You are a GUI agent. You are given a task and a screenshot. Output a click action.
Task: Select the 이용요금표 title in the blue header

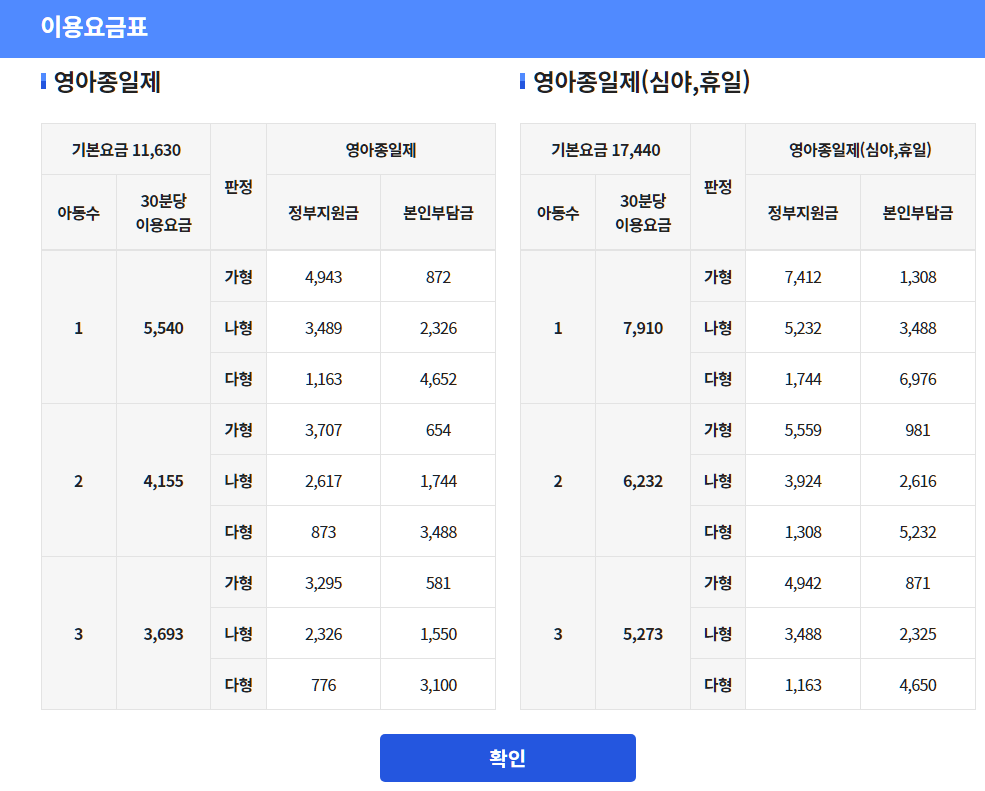(94, 27)
